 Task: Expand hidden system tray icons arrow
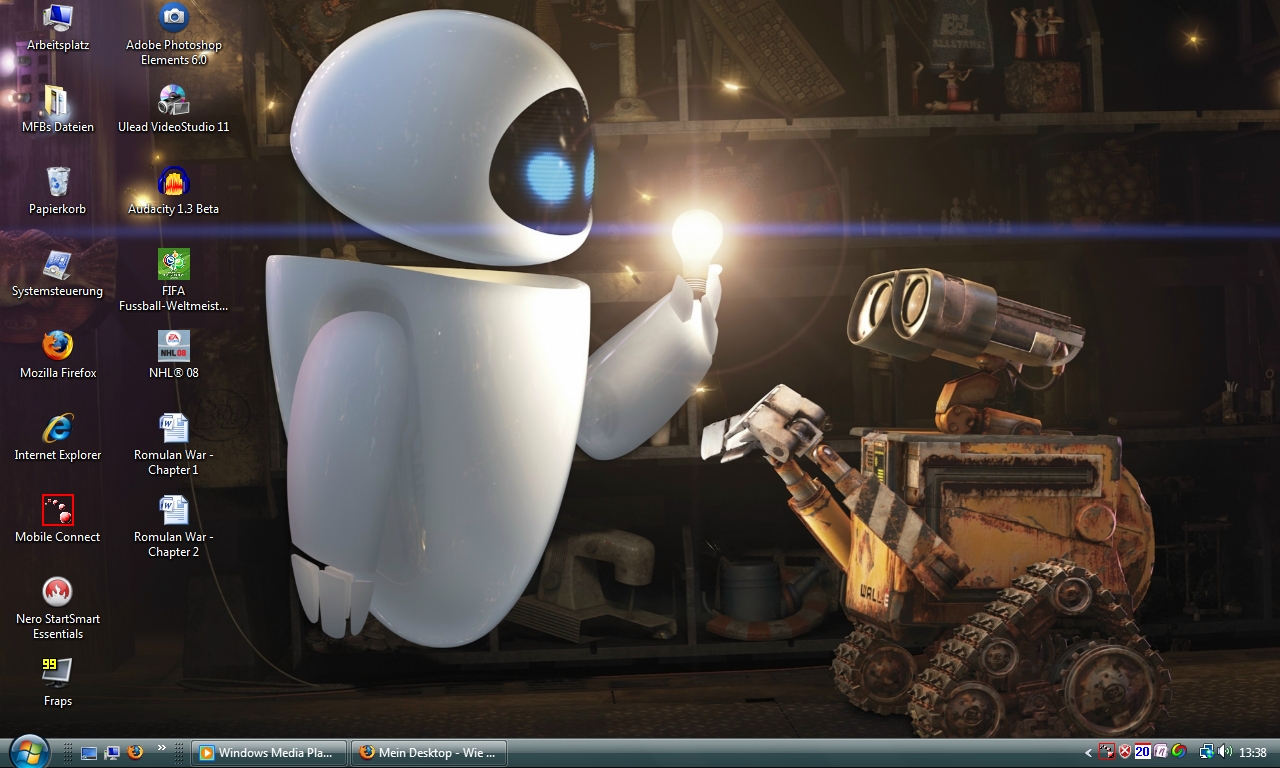point(1088,752)
